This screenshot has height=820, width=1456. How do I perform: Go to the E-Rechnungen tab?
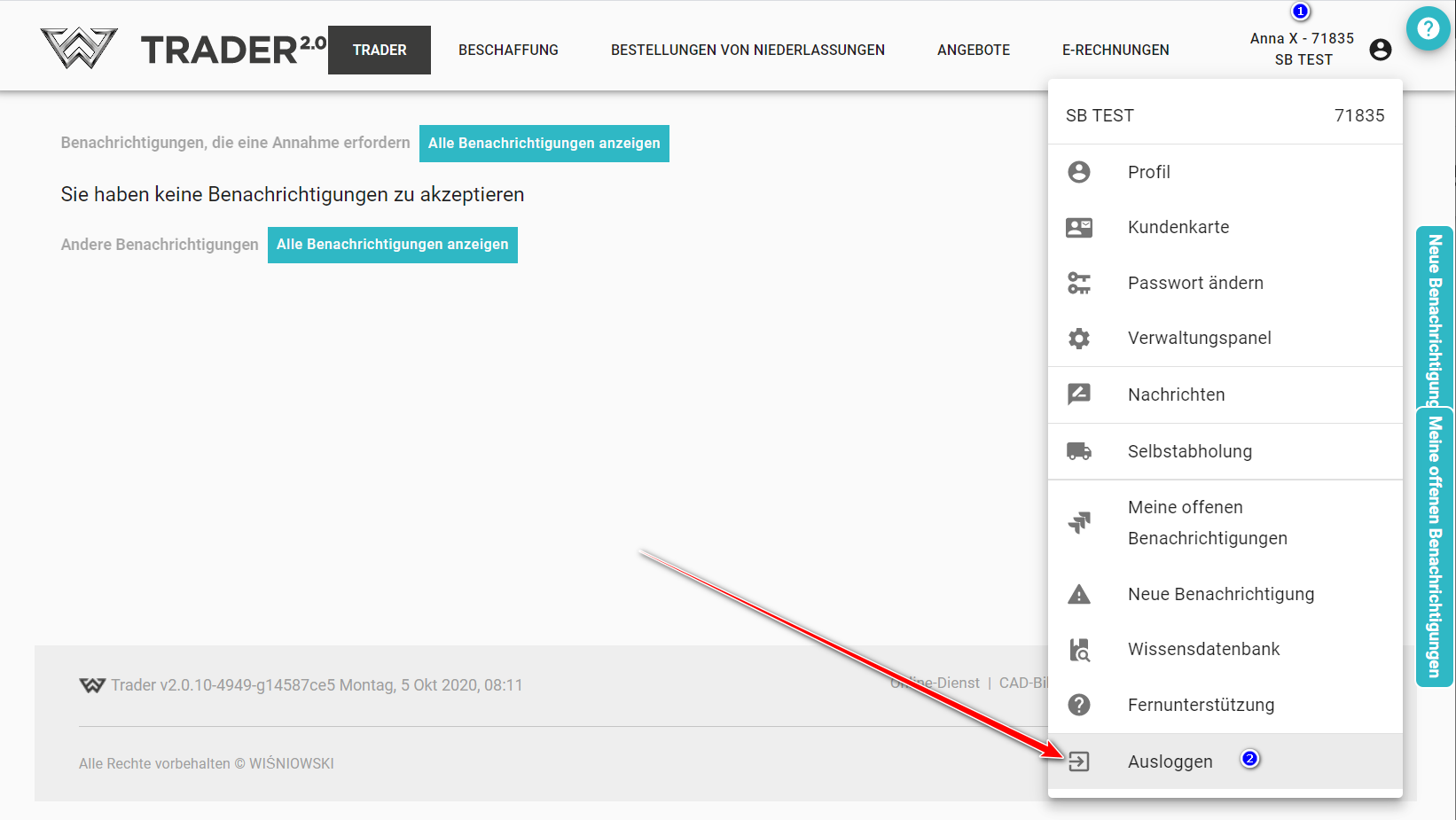[x=1115, y=50]
